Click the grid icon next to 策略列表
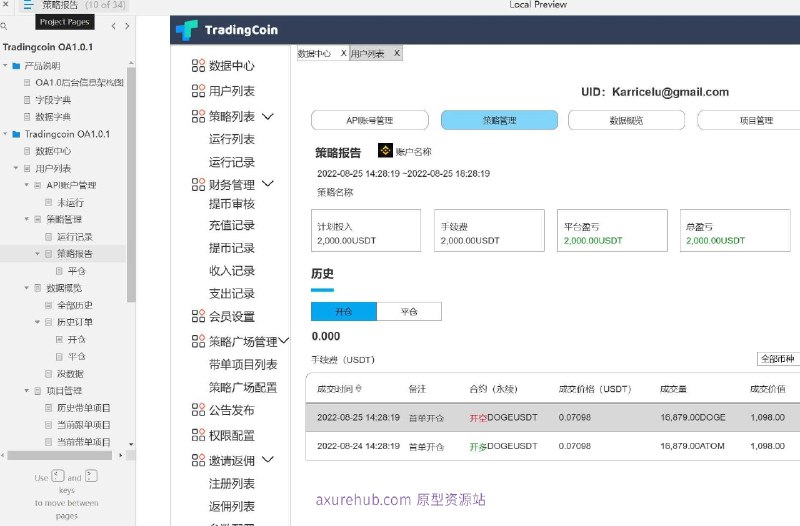Image resolution: width=800 pixels, height=526 pixels. tap(198, 116)
